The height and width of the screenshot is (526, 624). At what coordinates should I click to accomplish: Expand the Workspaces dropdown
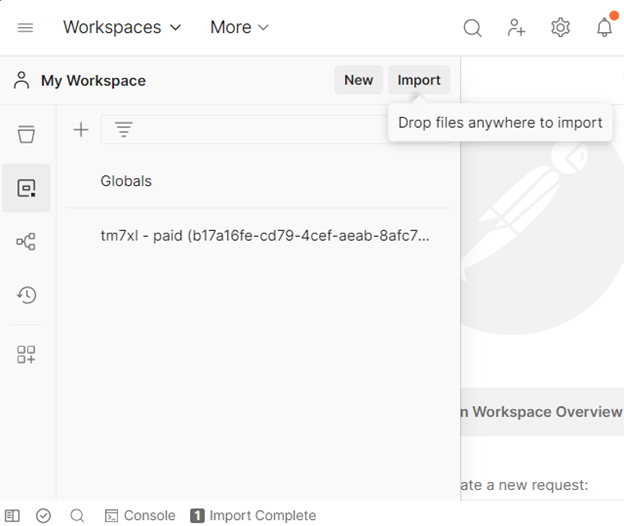click(122, 28)
